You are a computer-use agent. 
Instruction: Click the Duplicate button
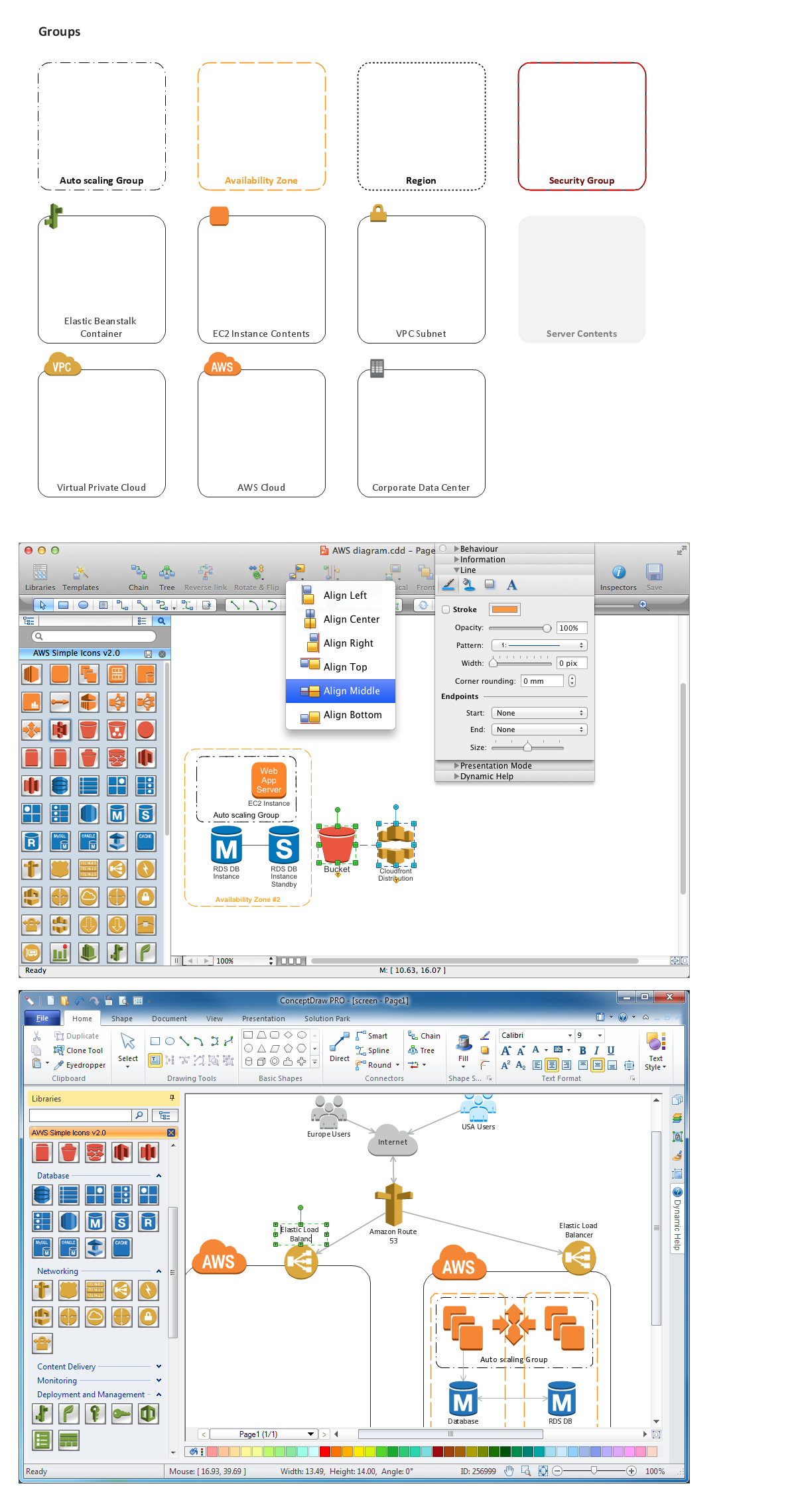pyautogui.click(x=76, y=1036)
